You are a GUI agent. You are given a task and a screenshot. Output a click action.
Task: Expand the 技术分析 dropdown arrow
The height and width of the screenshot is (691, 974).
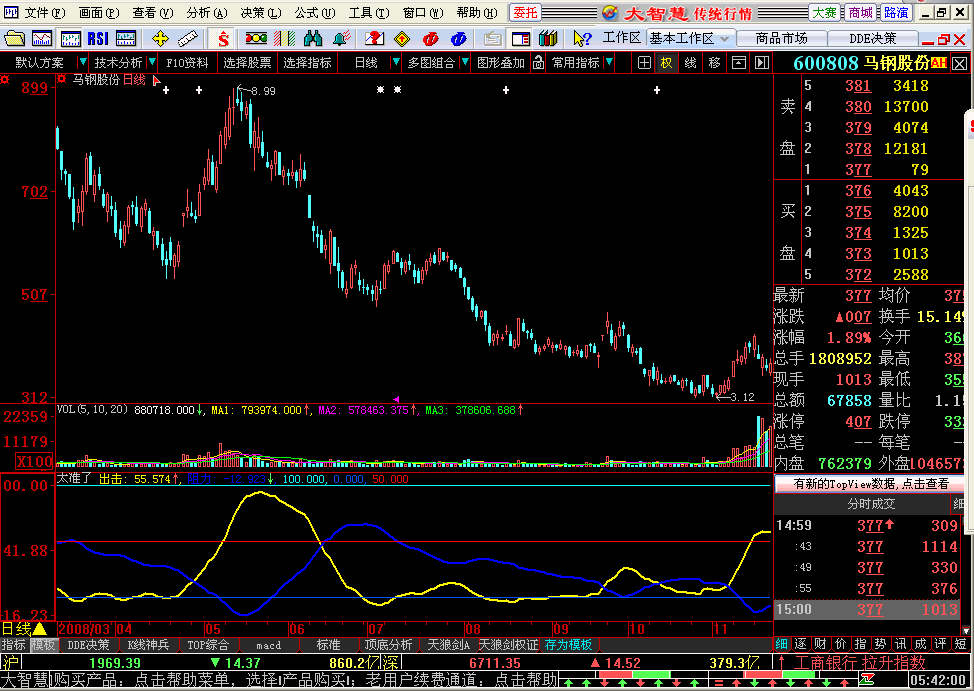click(x=152, y=62)
